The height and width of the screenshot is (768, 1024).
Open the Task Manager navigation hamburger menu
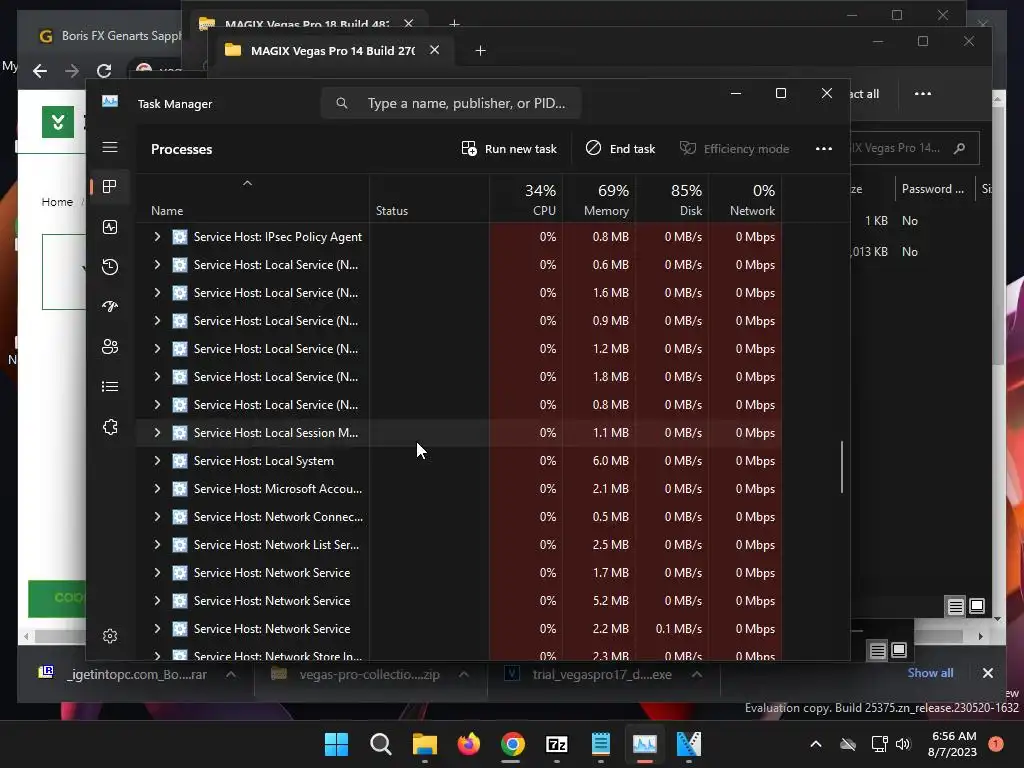(x=110, y=147)
